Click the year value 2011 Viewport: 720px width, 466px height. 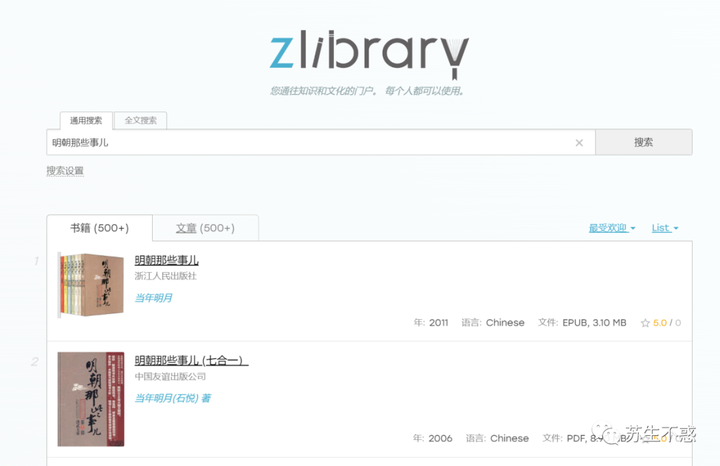[439, 323]
